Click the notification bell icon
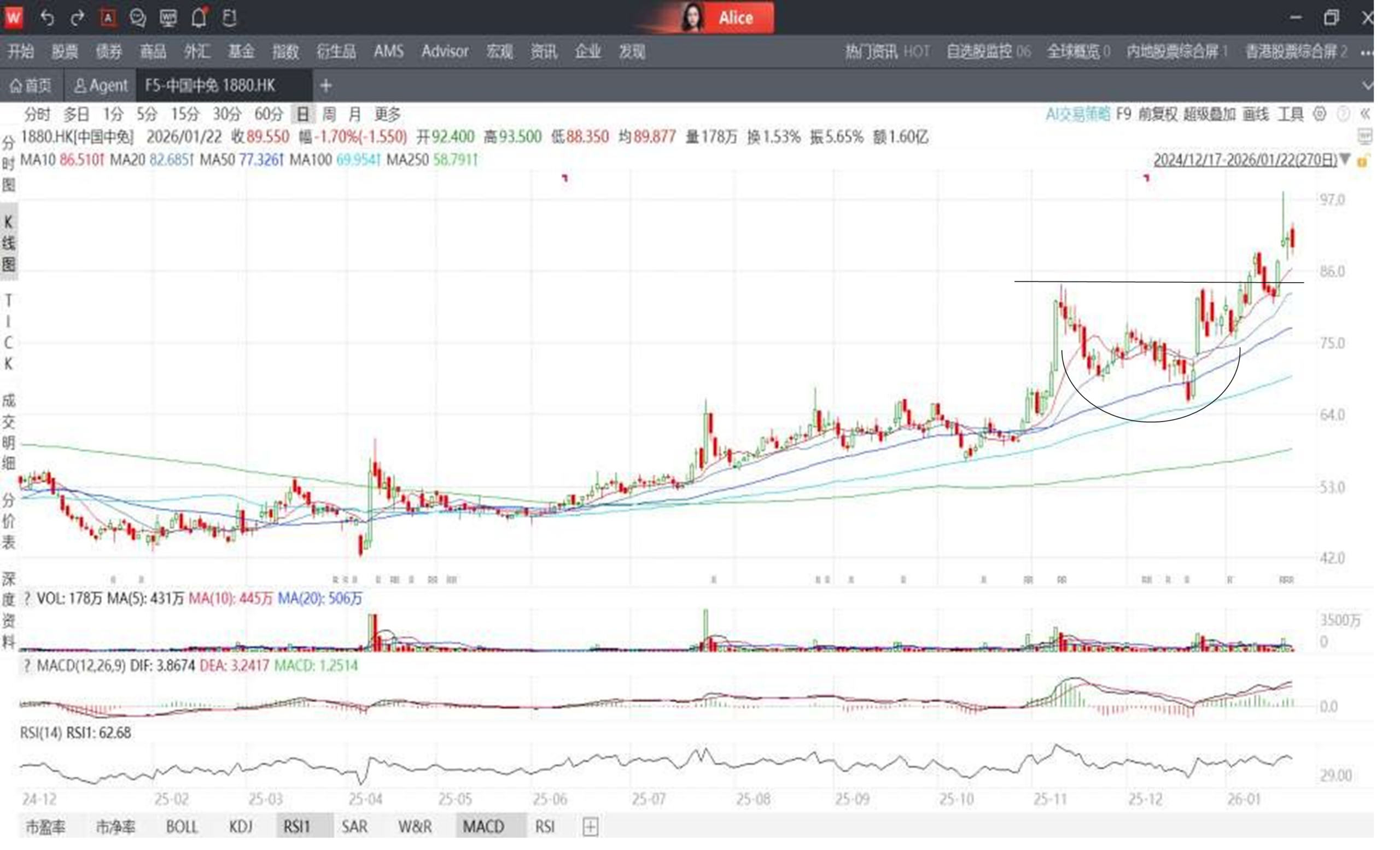 point(199,18)
